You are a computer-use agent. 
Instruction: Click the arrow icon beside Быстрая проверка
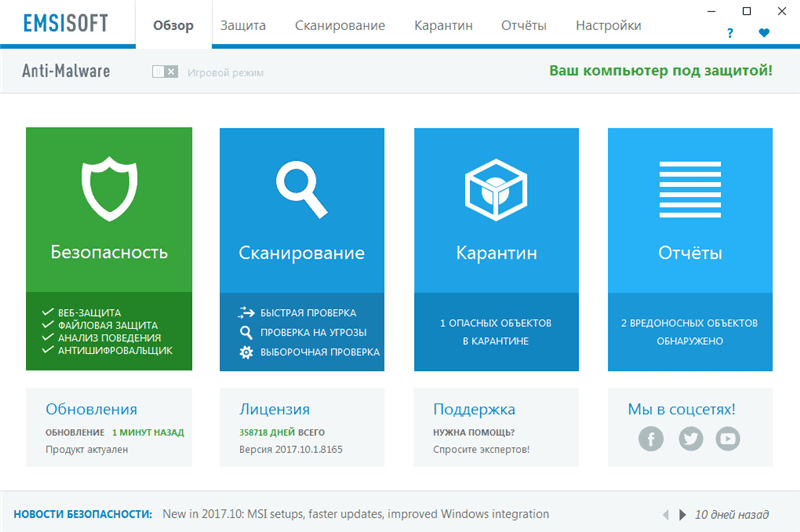246,313
